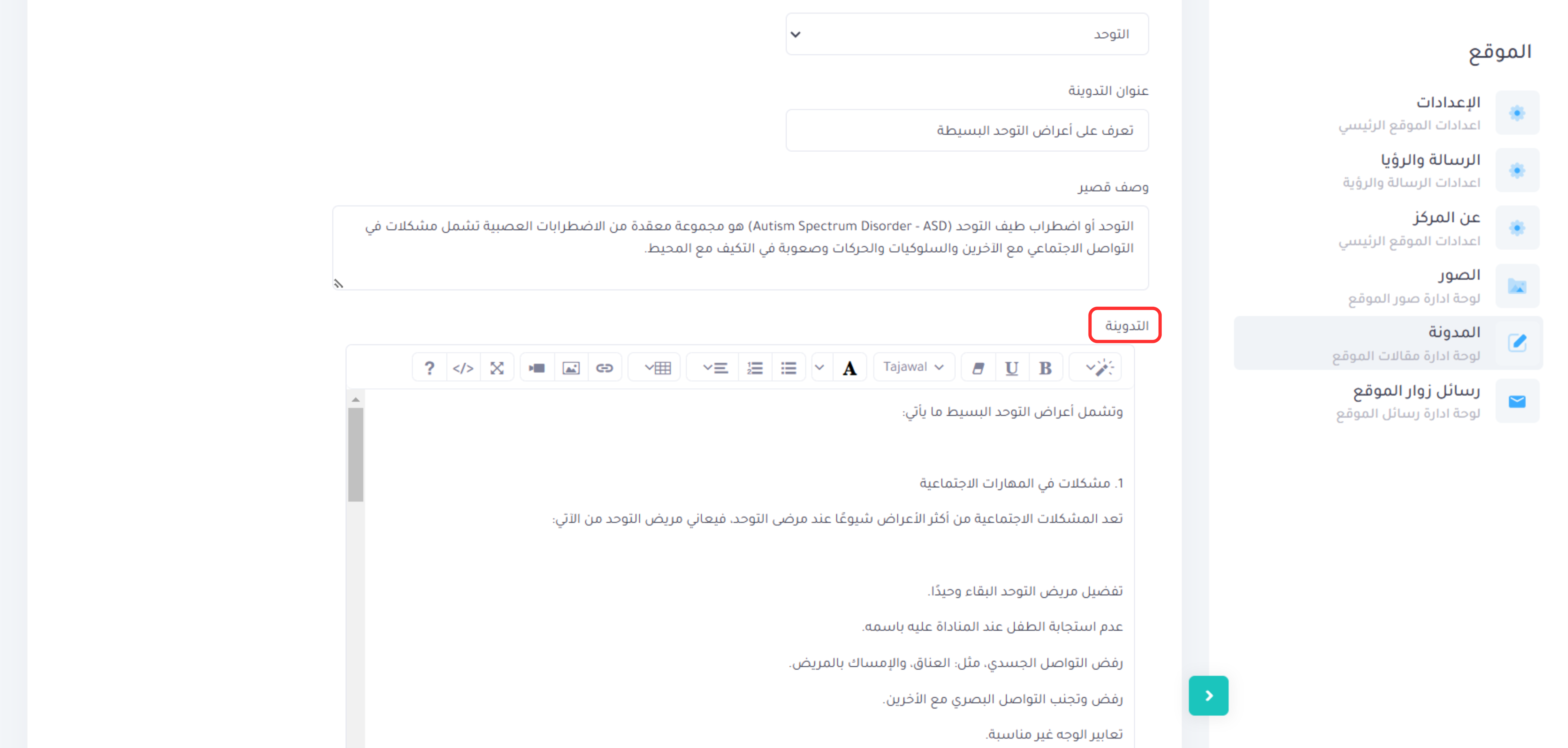Screen dimensions: 1568x748
Task: Click into the وصف قصير textarea
Action: coord(740,248)
